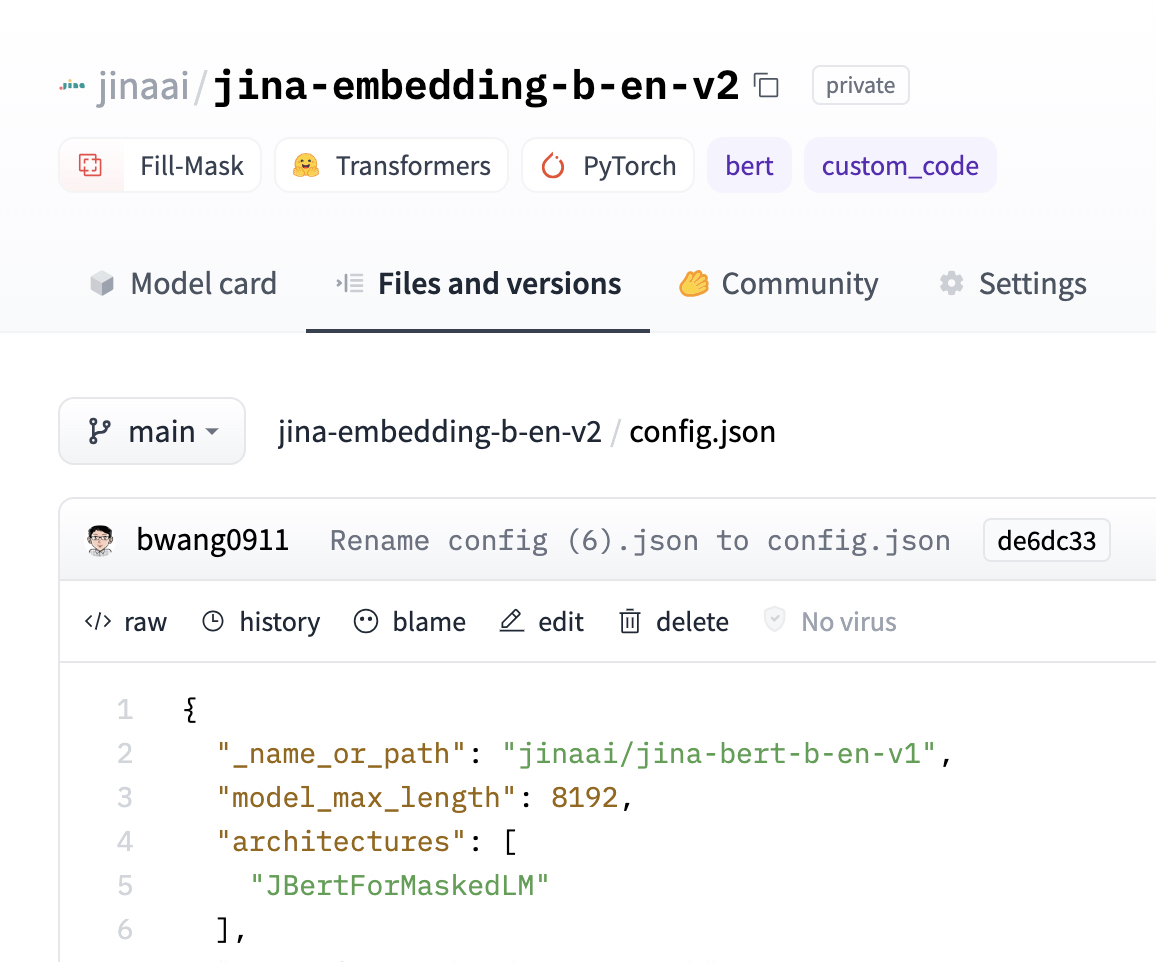This screenshot has height=962, width=1156.
Task: Select the Transformers library tag
Action: [391, 165]
